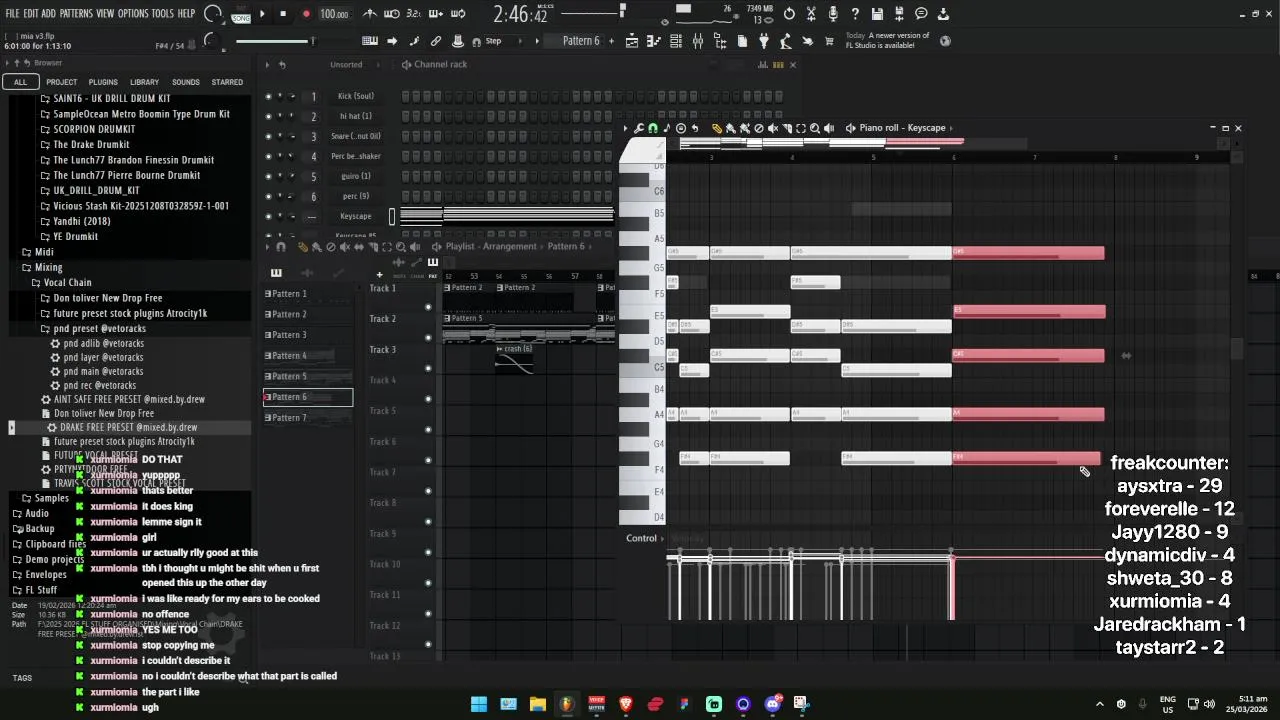Image resolution: width=1280 pixels, height=720 pixels.
Task: Click the link chain icon in toolbar
Action: (436, 41)
